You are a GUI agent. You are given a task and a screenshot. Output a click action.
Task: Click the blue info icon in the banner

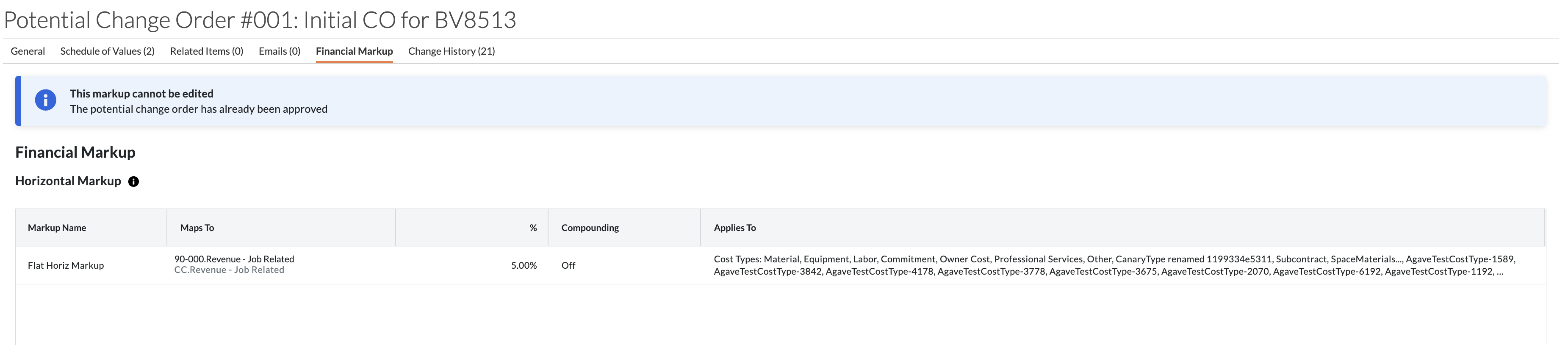pyautogui.click(x=46, y=100)
